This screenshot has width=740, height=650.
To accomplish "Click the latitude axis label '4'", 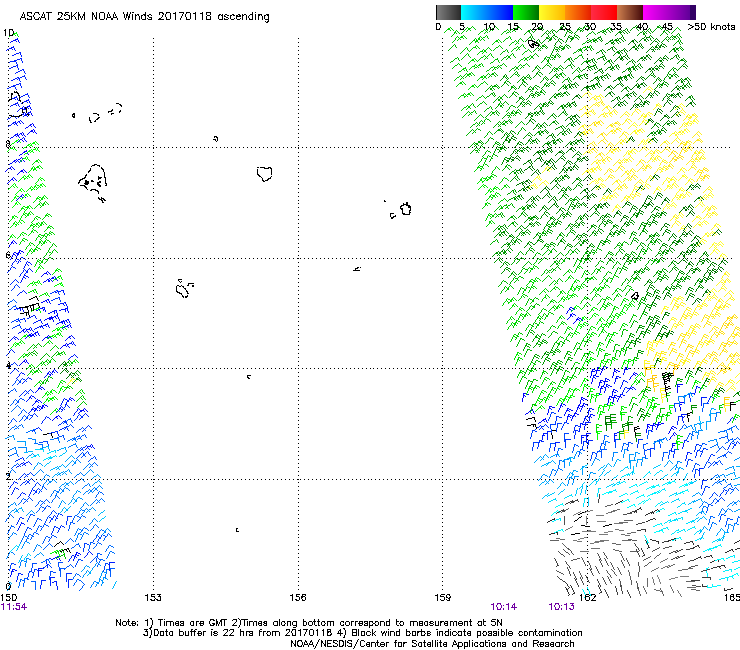I will click(x=8, y=365).
